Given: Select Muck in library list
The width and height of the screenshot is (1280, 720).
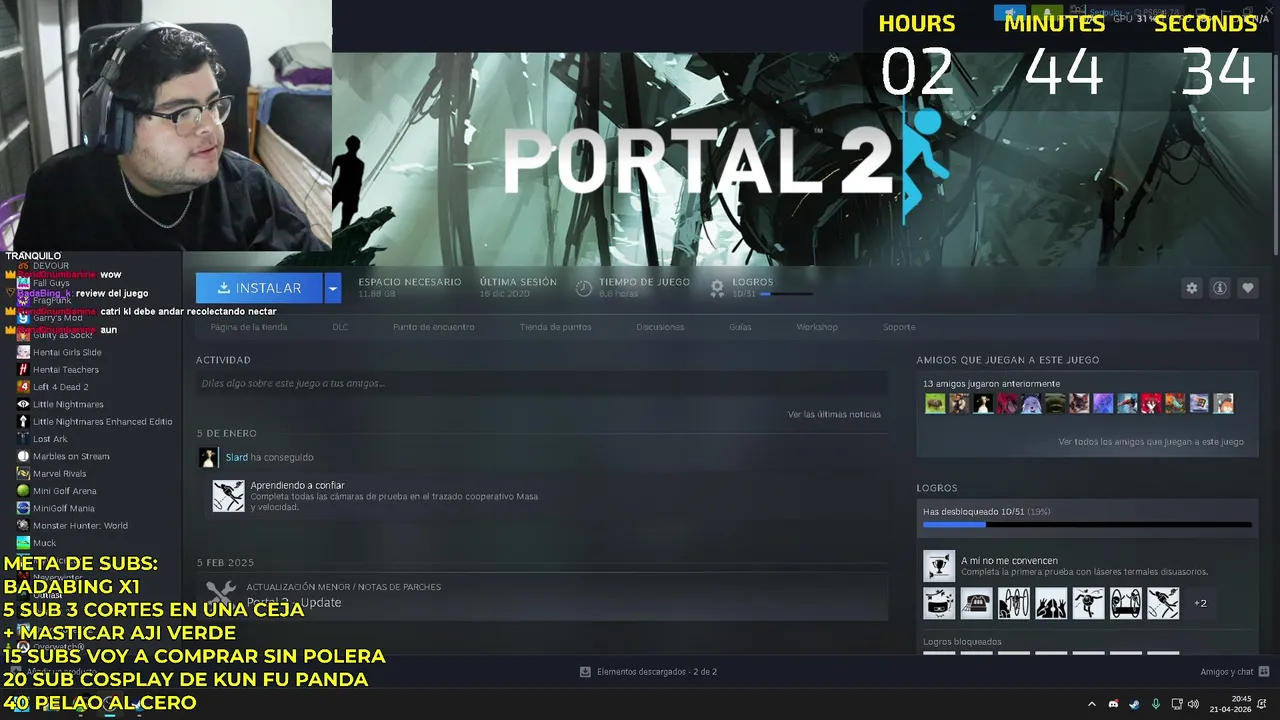Looking at the screenshot, I should click(x=44, y=543).
